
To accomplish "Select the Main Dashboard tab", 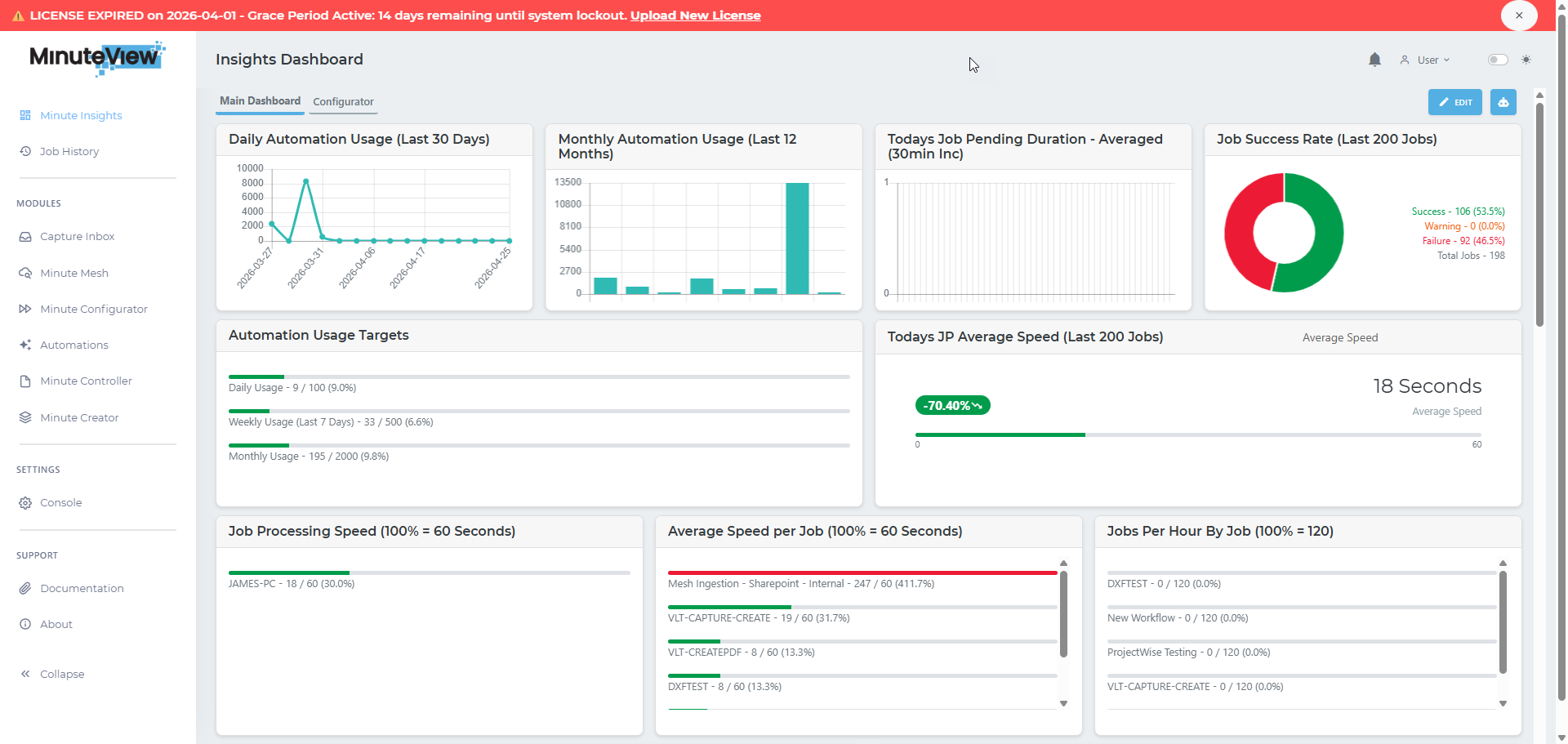I will click(x=260, y=100).
